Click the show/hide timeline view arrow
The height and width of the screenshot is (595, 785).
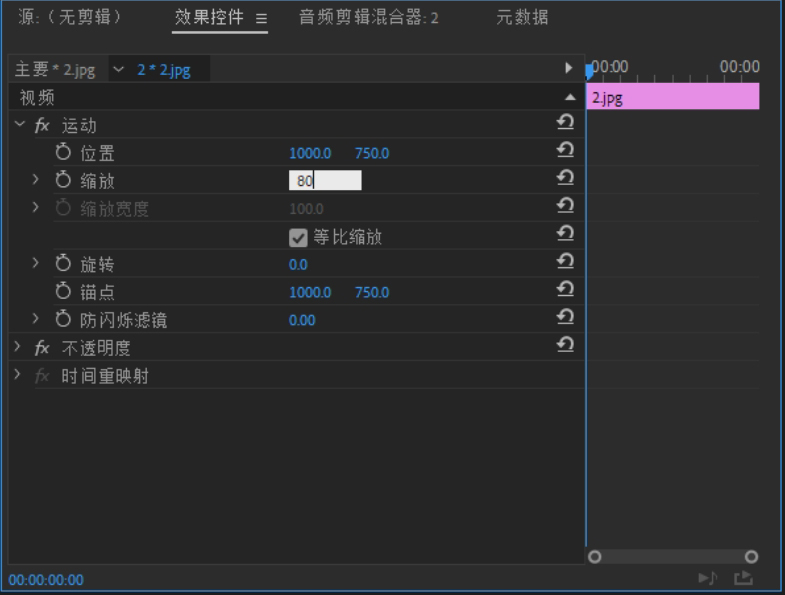click(568, 68)
